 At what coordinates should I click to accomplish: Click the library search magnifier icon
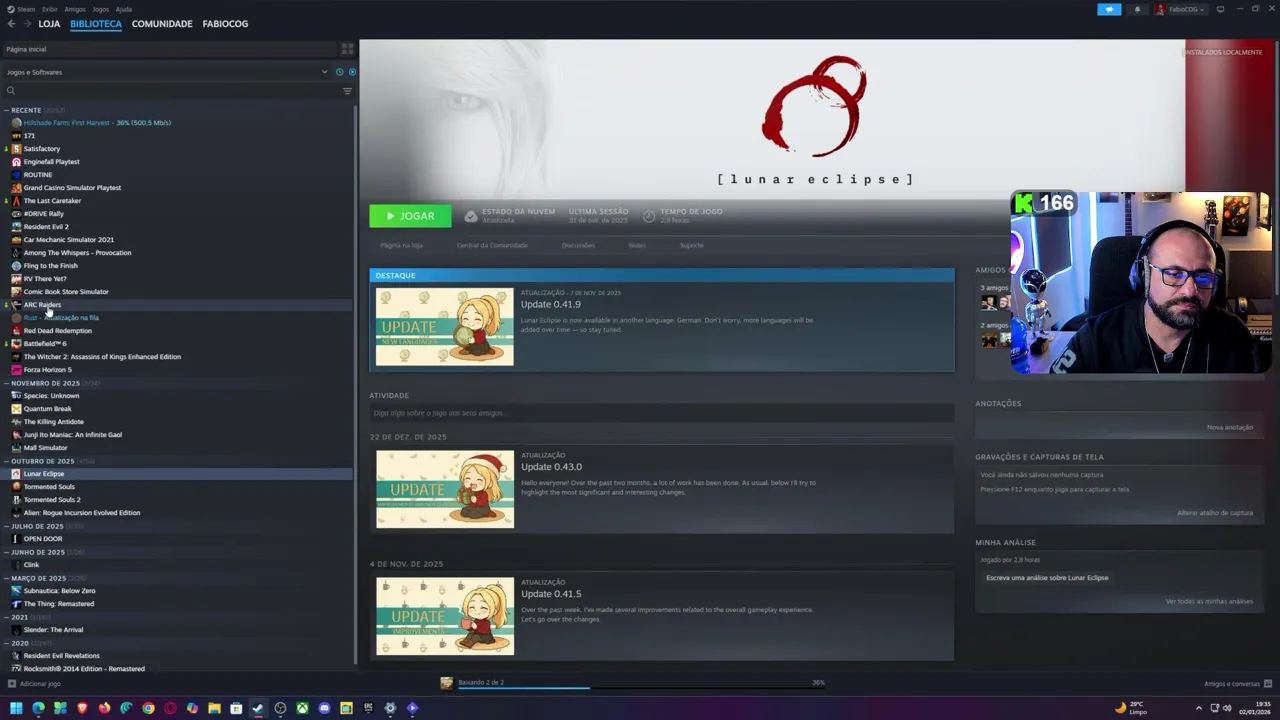[x=11, y=91]
